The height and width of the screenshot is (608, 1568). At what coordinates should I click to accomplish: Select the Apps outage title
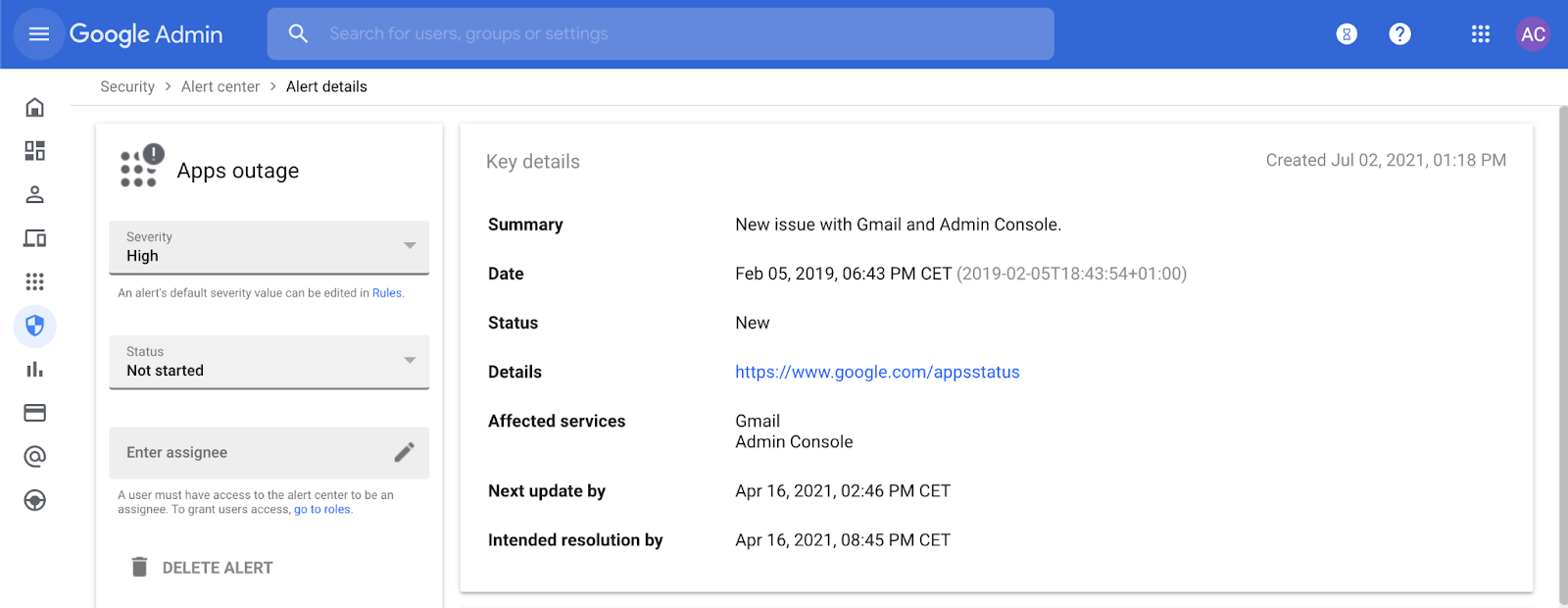coord(238,171)
